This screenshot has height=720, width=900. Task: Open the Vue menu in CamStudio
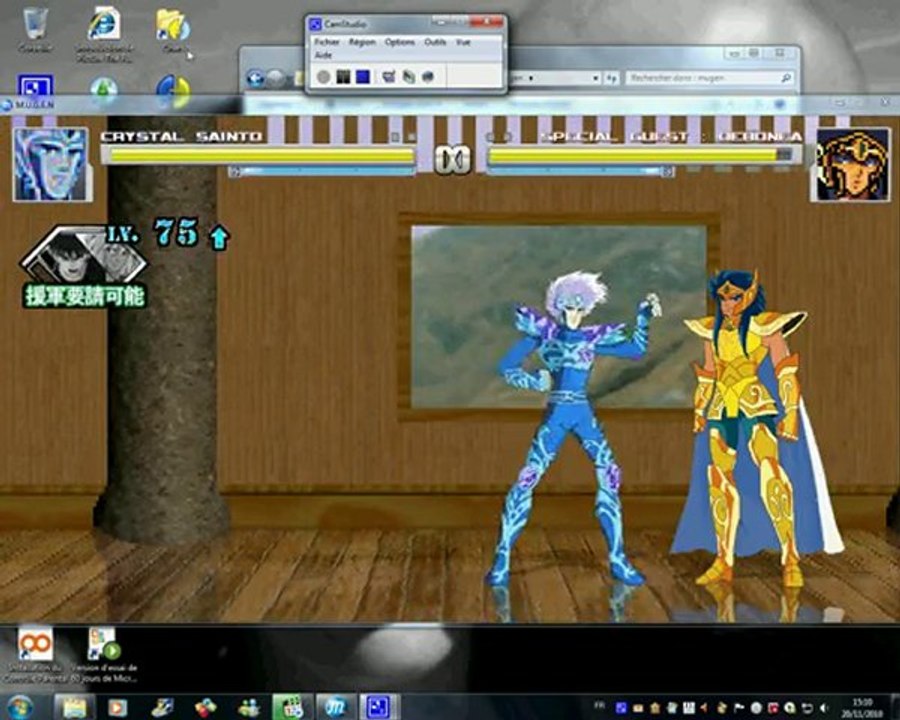pyautogui.click(x=463, y=42)
